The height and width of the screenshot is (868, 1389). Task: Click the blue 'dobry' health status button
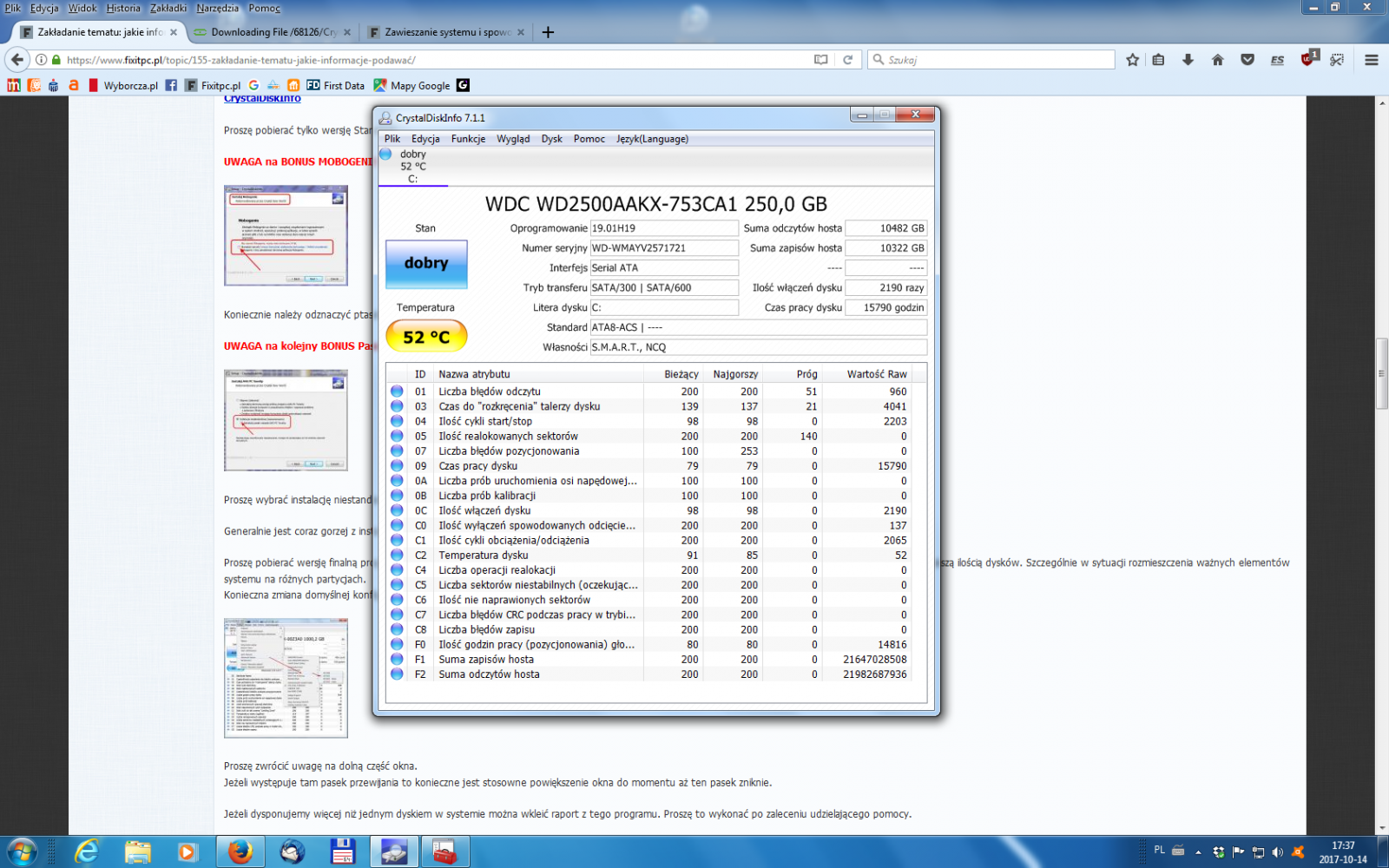(426, 264)
